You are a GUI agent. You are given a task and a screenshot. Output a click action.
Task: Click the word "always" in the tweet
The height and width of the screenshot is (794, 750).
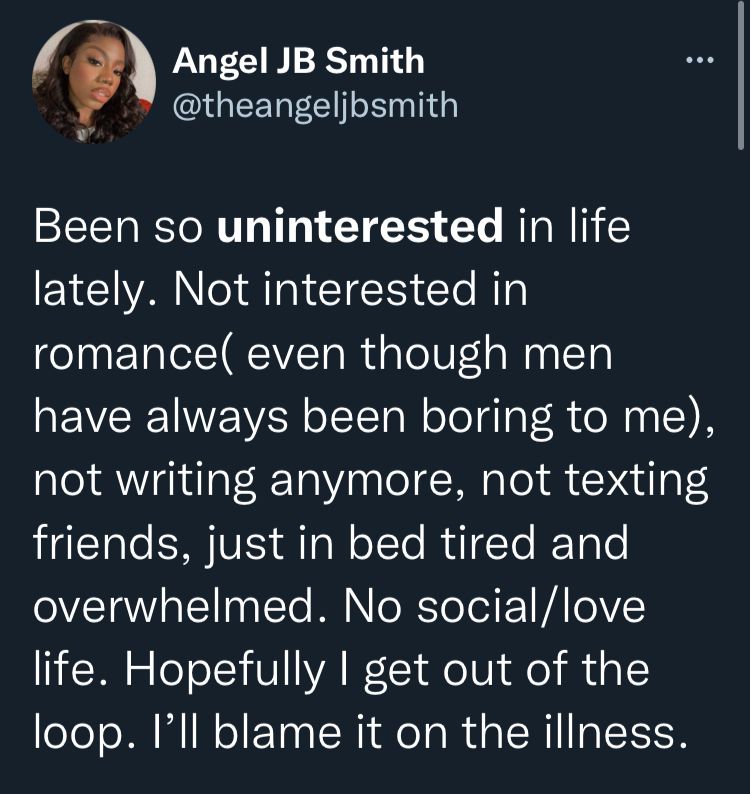[217, 419]
